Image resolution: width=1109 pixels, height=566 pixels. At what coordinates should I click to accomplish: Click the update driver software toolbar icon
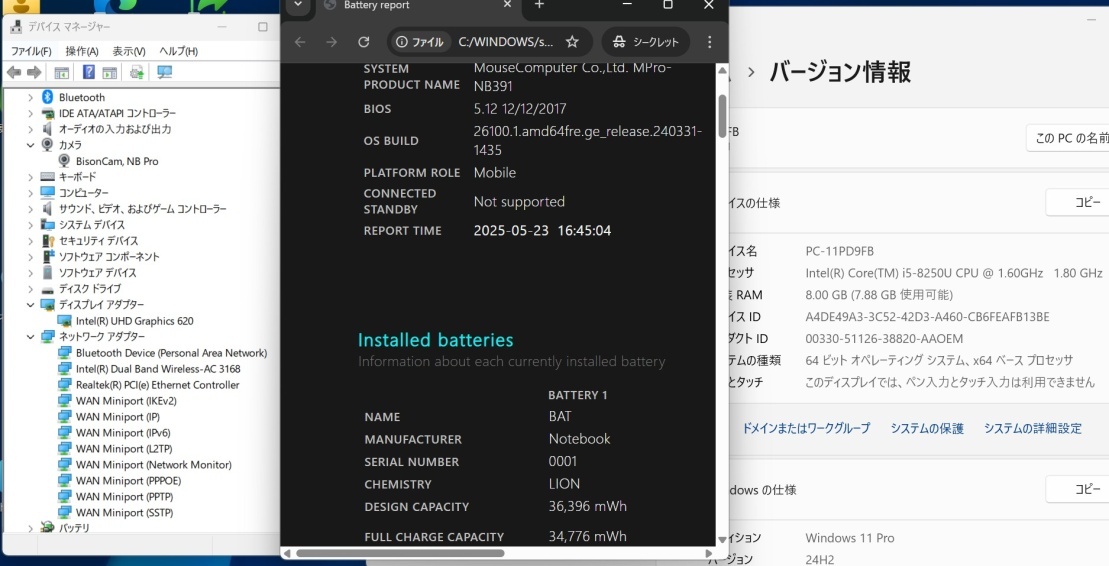137,72
